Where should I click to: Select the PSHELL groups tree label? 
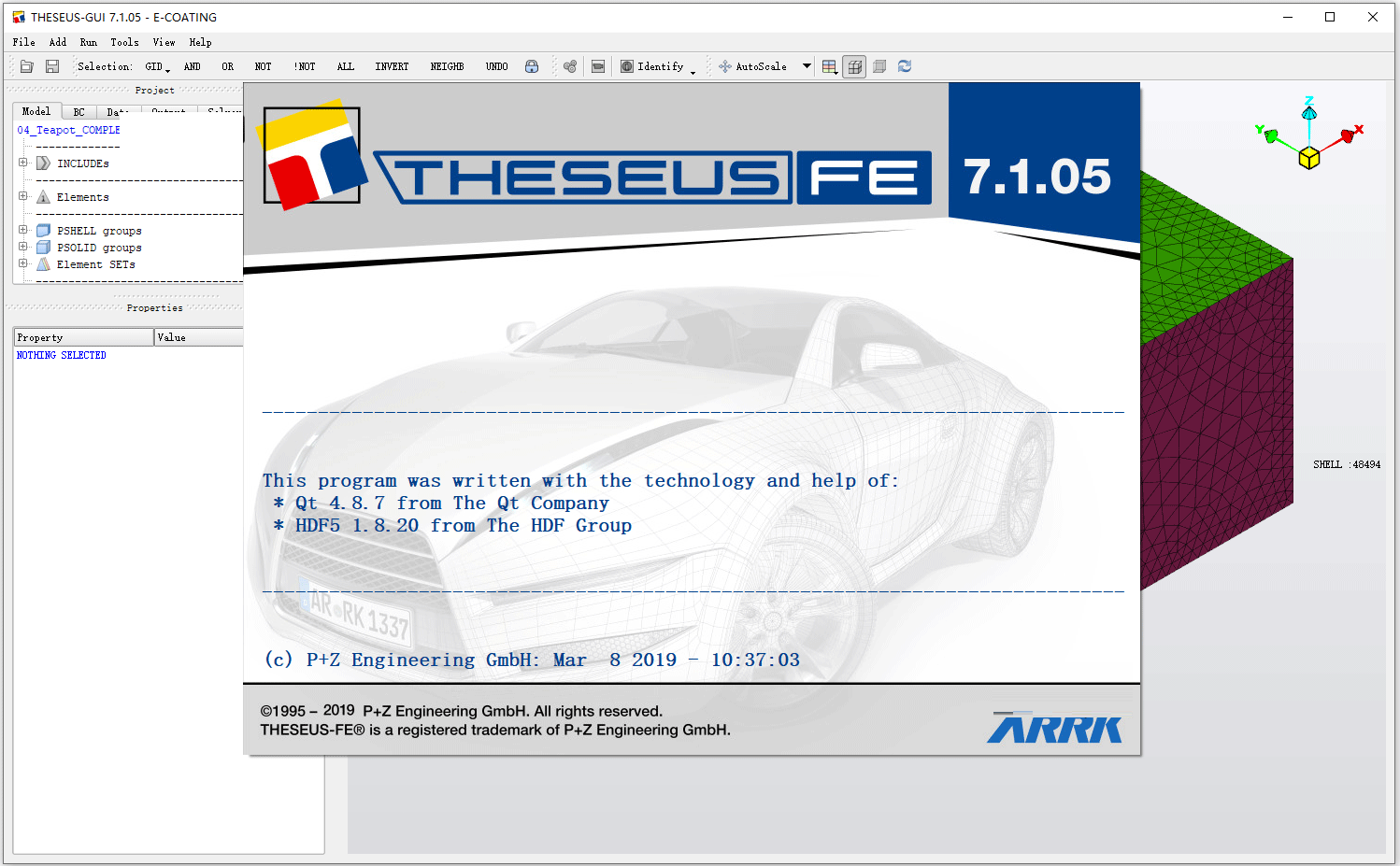99,231
